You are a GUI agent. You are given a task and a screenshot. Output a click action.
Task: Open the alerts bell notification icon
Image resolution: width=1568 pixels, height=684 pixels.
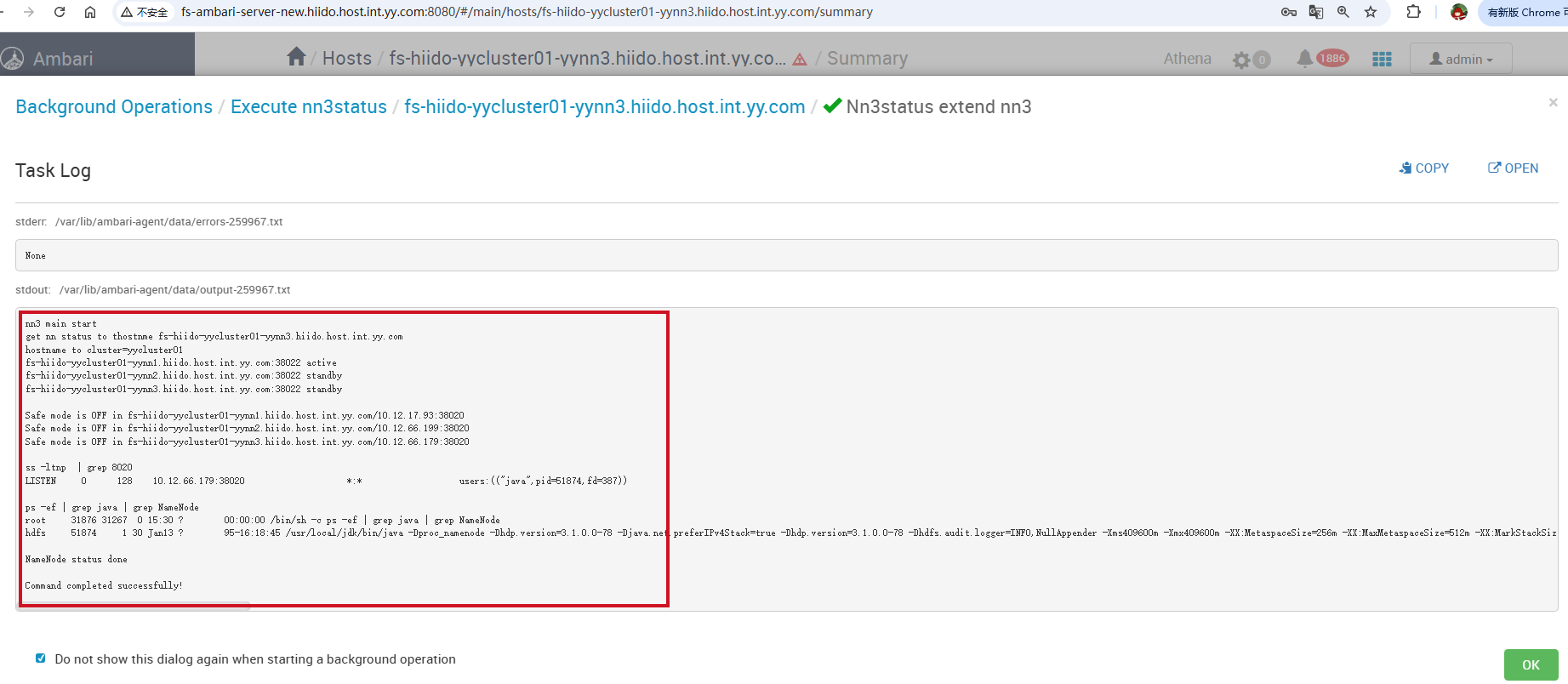point(1304,59)
